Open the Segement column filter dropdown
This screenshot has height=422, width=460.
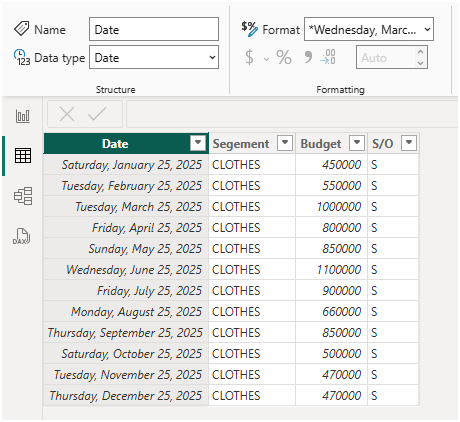point(285,143)
